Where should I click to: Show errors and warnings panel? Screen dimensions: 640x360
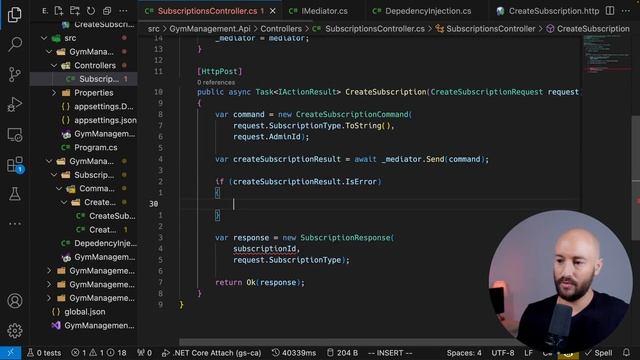coord(99,353)
